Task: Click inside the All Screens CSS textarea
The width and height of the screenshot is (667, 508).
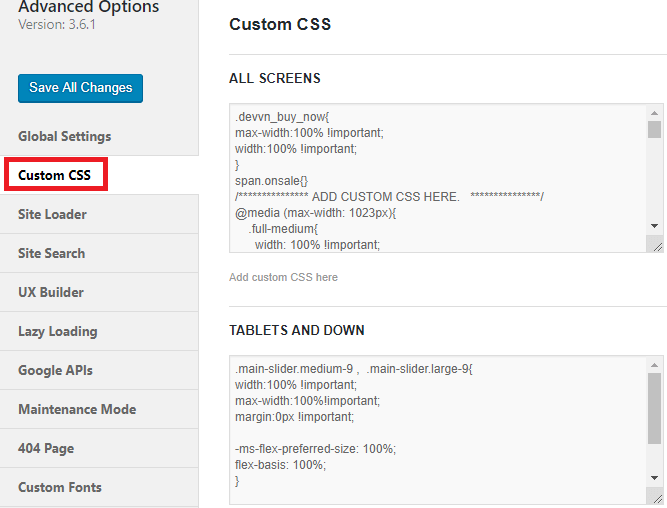Action: (x=438, y=178)
